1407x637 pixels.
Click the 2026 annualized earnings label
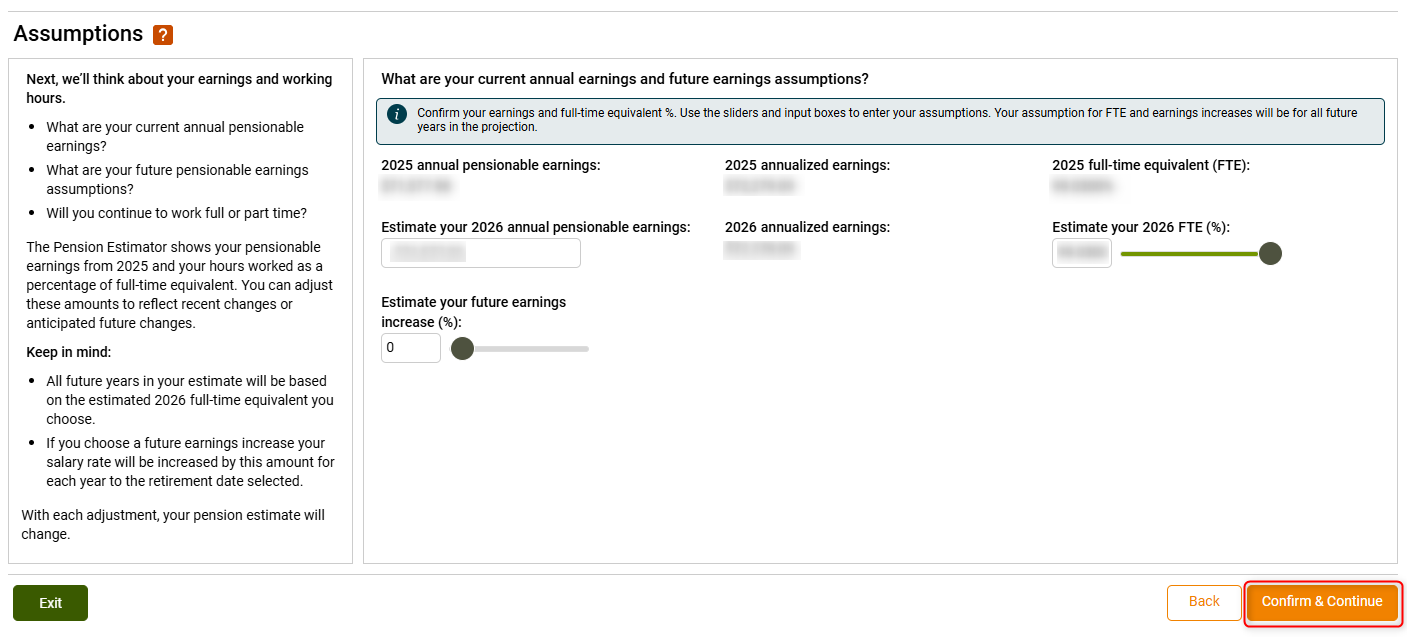pyautogui.click(x=807, y=227)
